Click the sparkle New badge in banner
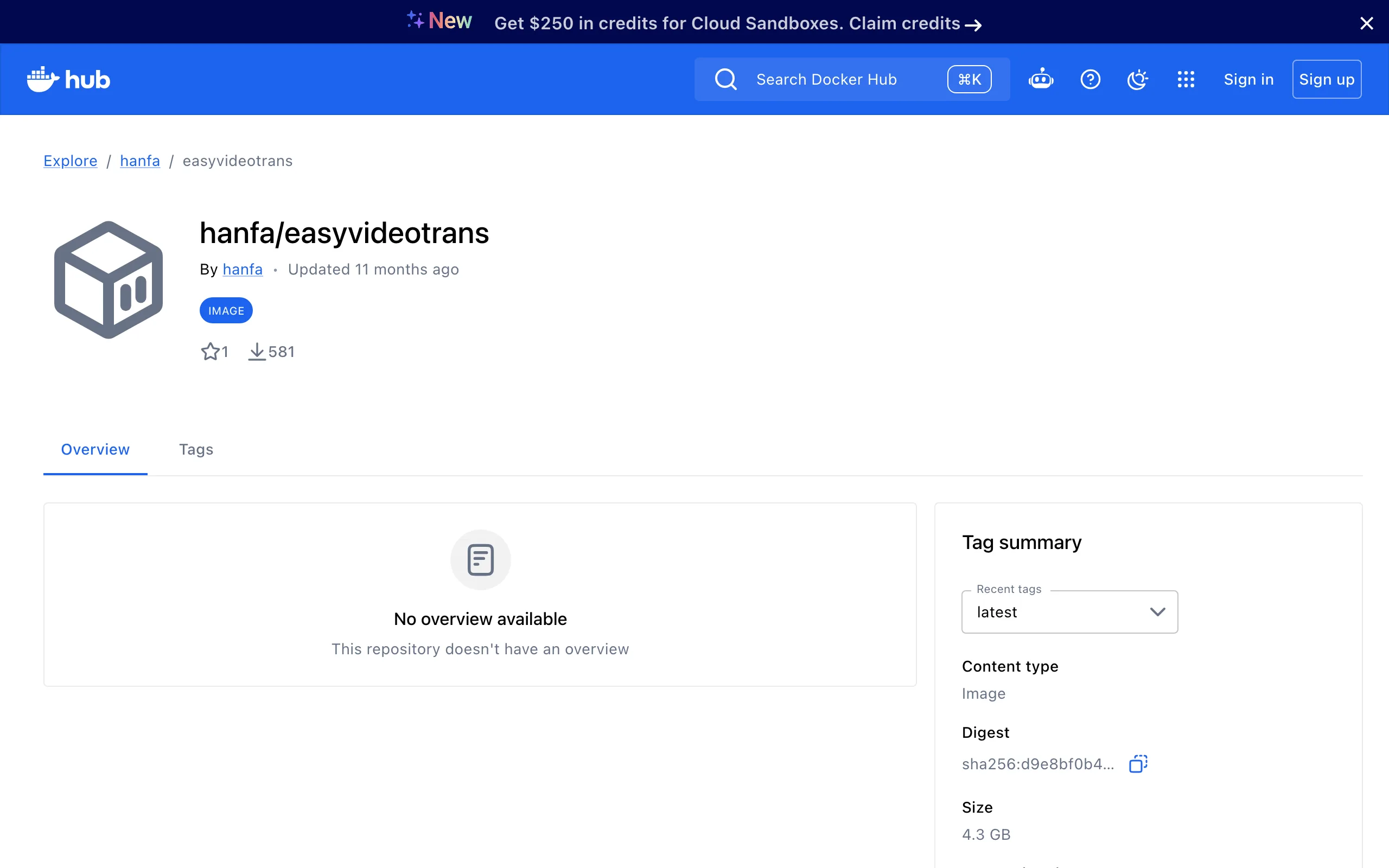1389x868 pixels. pyautogui.click(x=439, y=21)
